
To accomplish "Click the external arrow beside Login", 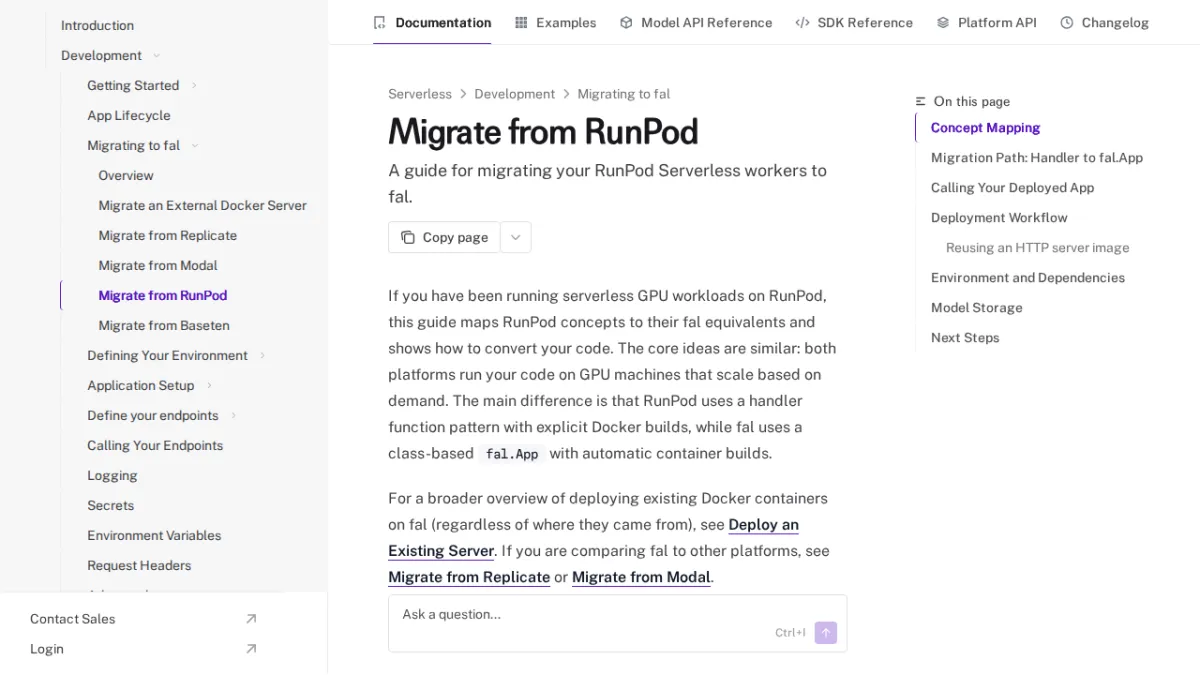I will point(251,649).
